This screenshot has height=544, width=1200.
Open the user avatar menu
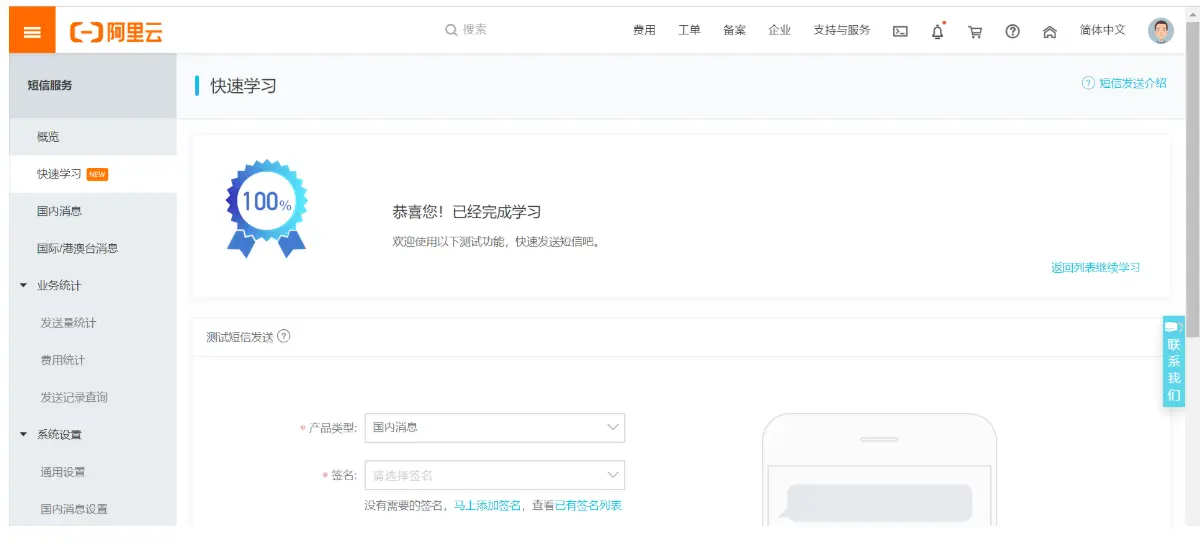click(x=1160, y=30)
